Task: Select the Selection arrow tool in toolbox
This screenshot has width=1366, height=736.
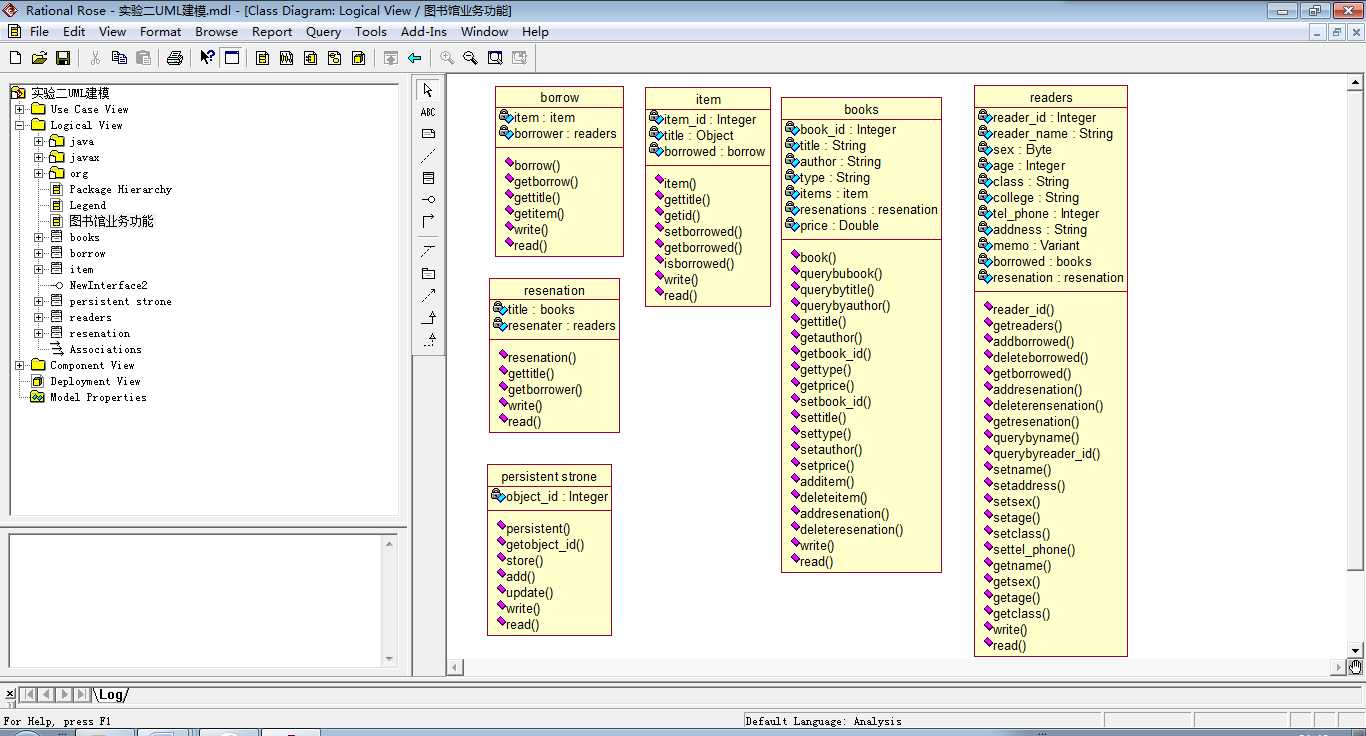Action: 428,90
